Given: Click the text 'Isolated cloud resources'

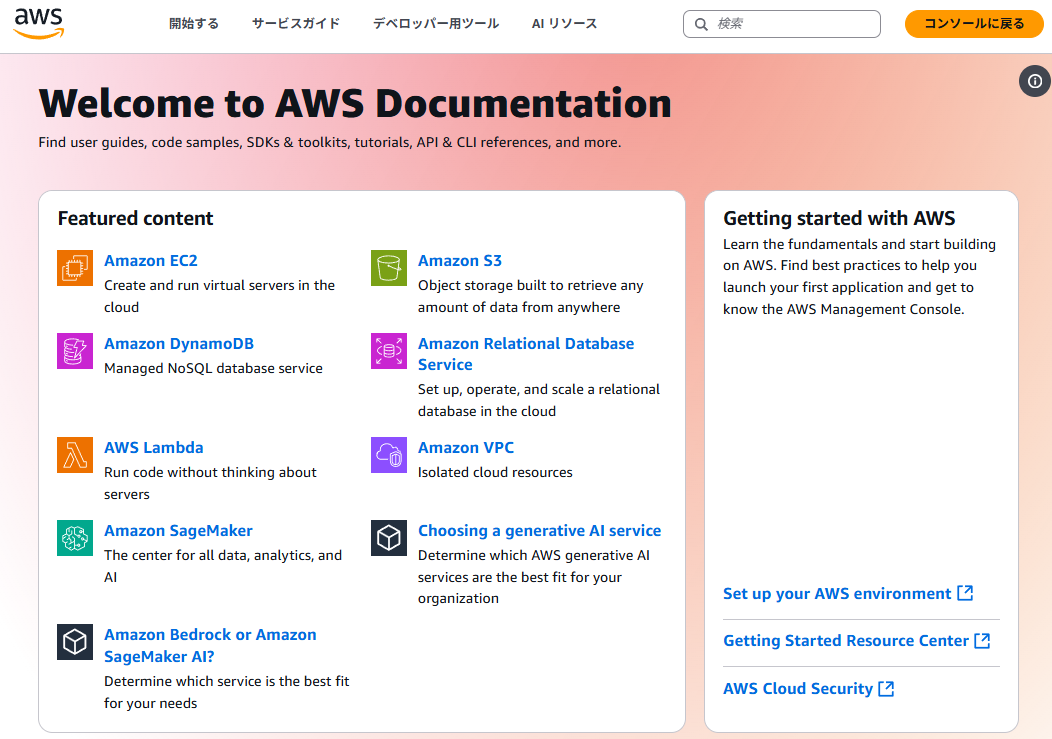Looking at the screenshot, I should (x=495, y=473).
